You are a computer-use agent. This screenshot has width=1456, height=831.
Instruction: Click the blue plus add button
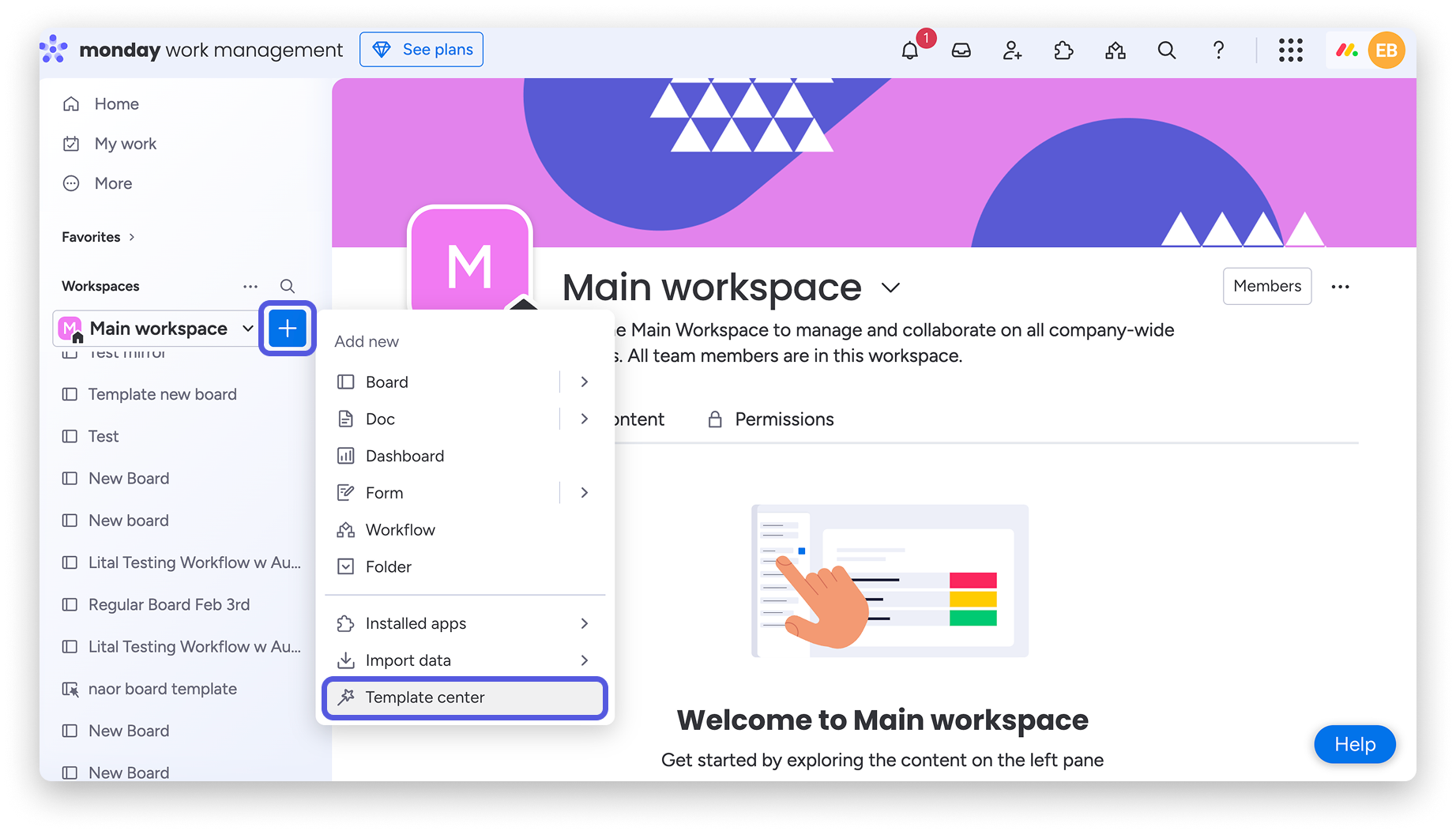point(288,329)
